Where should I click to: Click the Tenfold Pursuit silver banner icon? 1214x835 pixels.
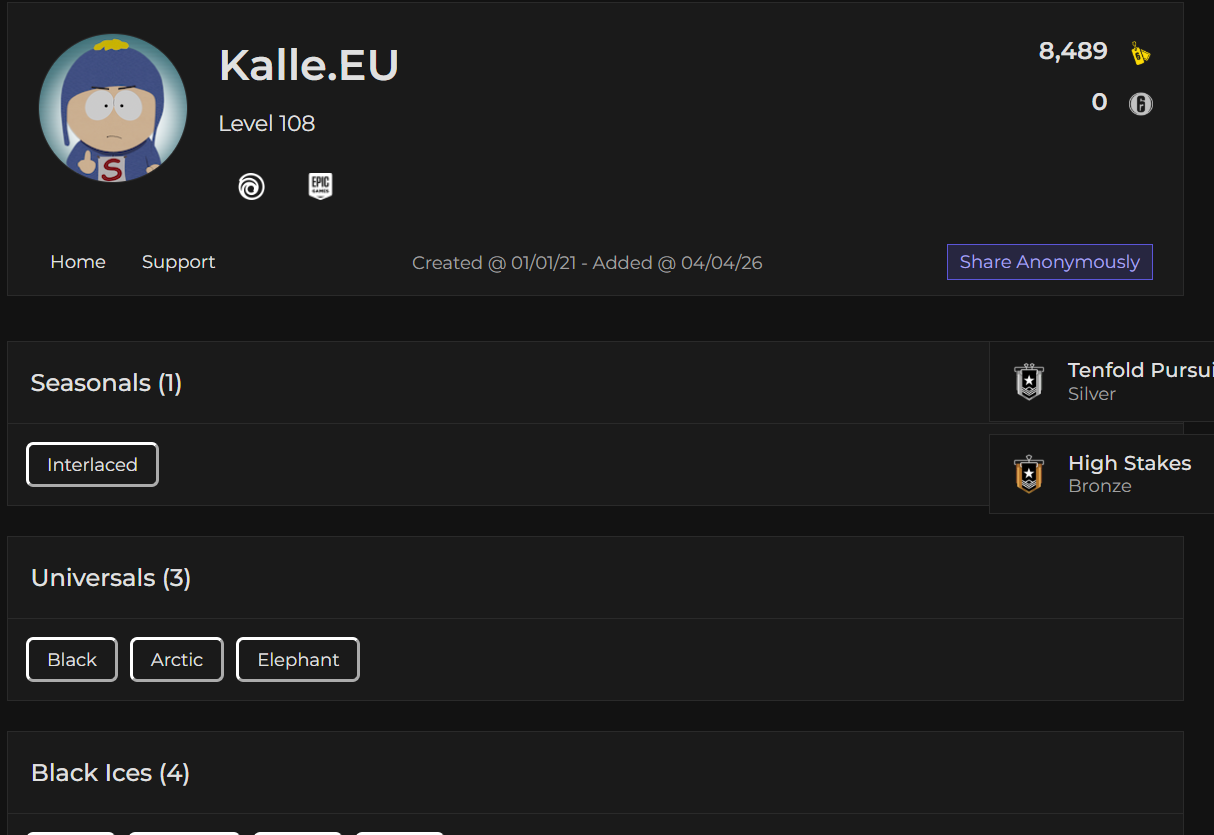(1029, 381)
